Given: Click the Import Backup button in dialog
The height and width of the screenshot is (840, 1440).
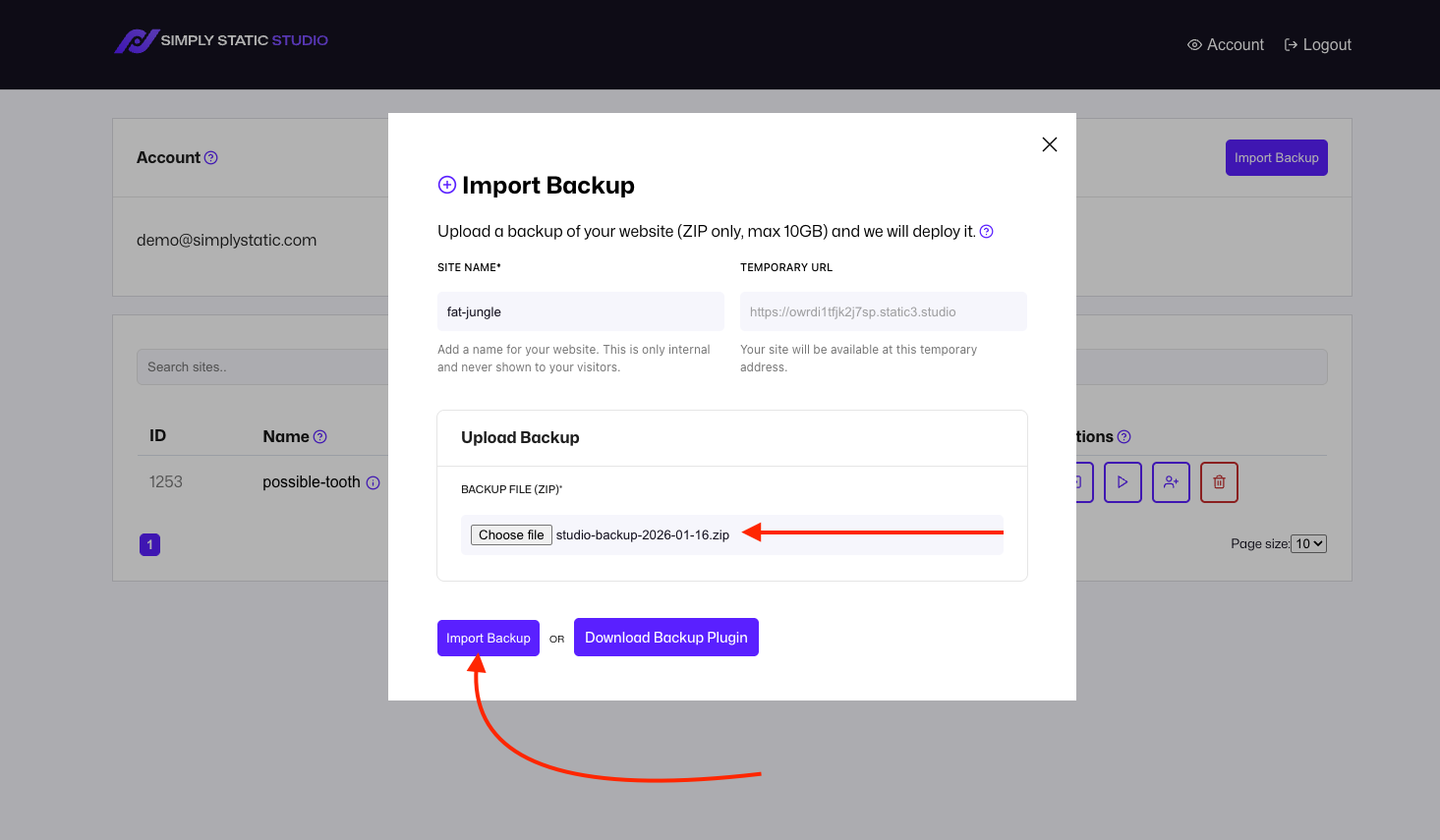Looking at the screenshot, I should [489, 638].
